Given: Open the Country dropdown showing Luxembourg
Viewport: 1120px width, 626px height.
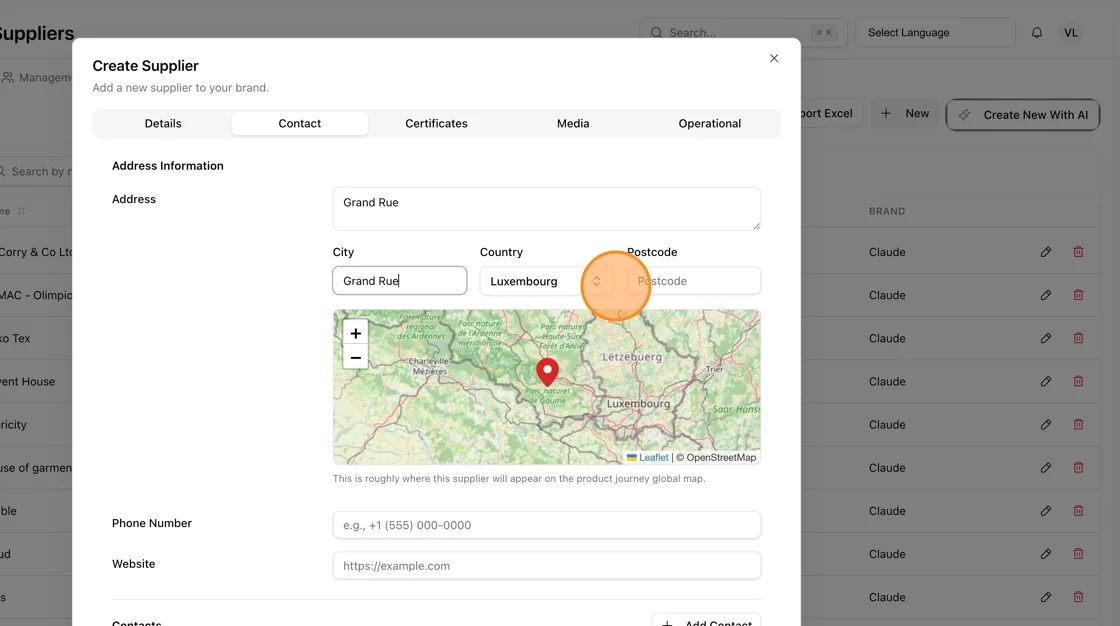Looking at the screenshot, I should coord(546,281).
